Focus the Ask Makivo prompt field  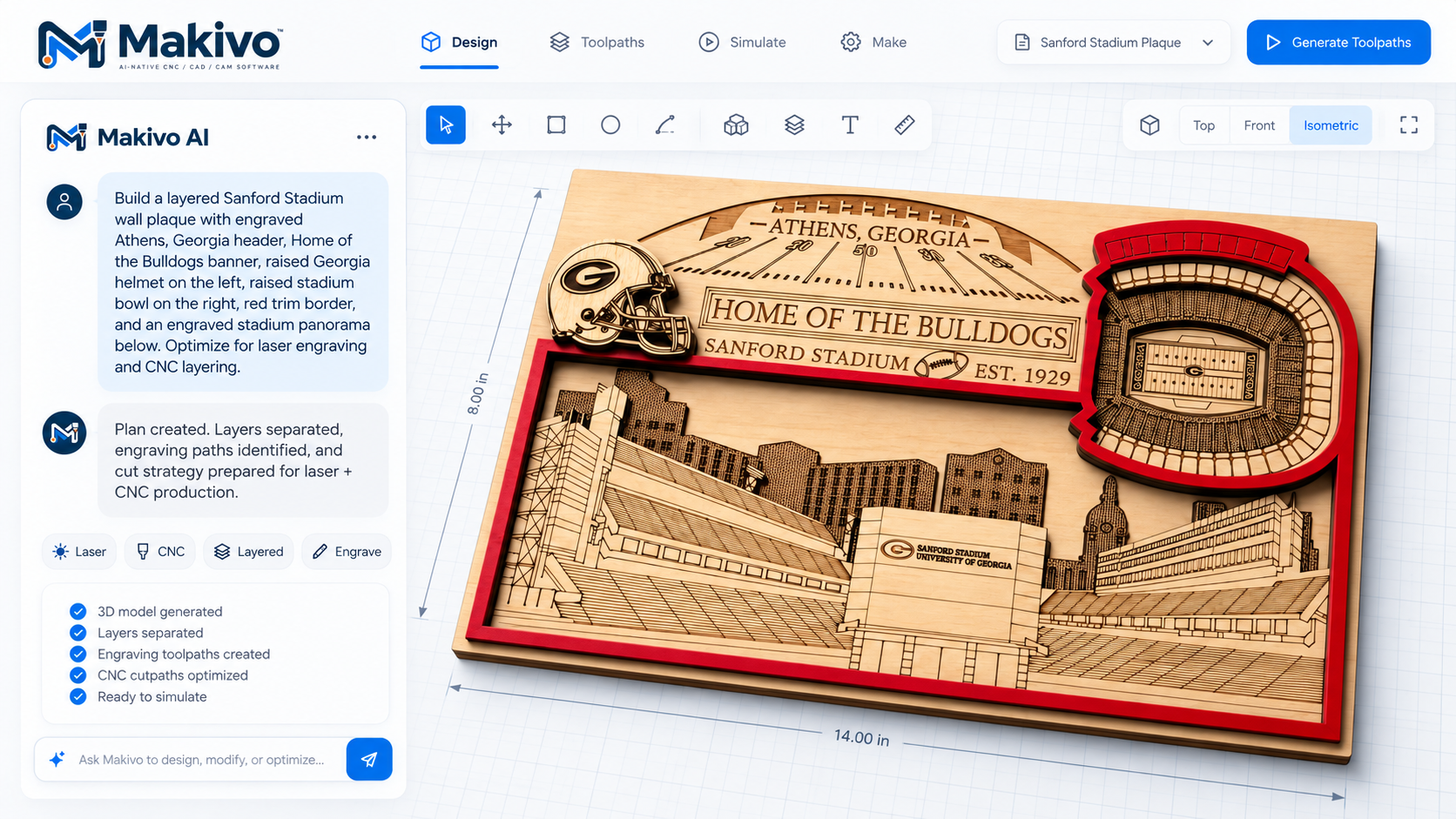point(201,760)
